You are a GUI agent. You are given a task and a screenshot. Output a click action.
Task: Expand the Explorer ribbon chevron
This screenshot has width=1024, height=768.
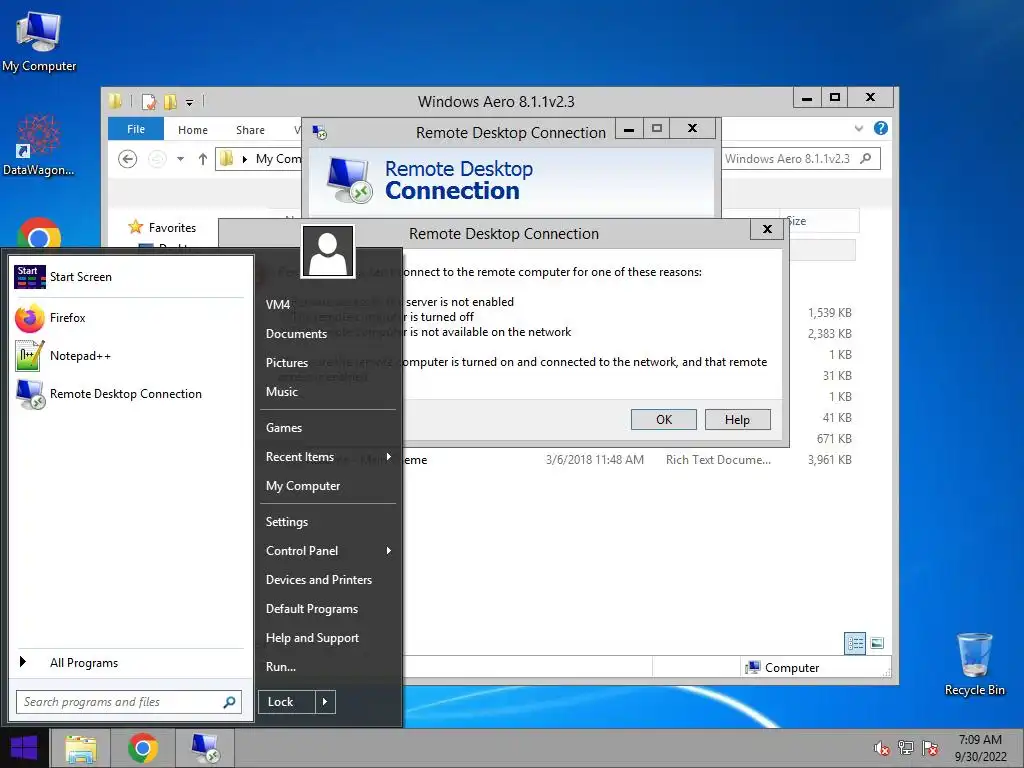coord(859,129)
